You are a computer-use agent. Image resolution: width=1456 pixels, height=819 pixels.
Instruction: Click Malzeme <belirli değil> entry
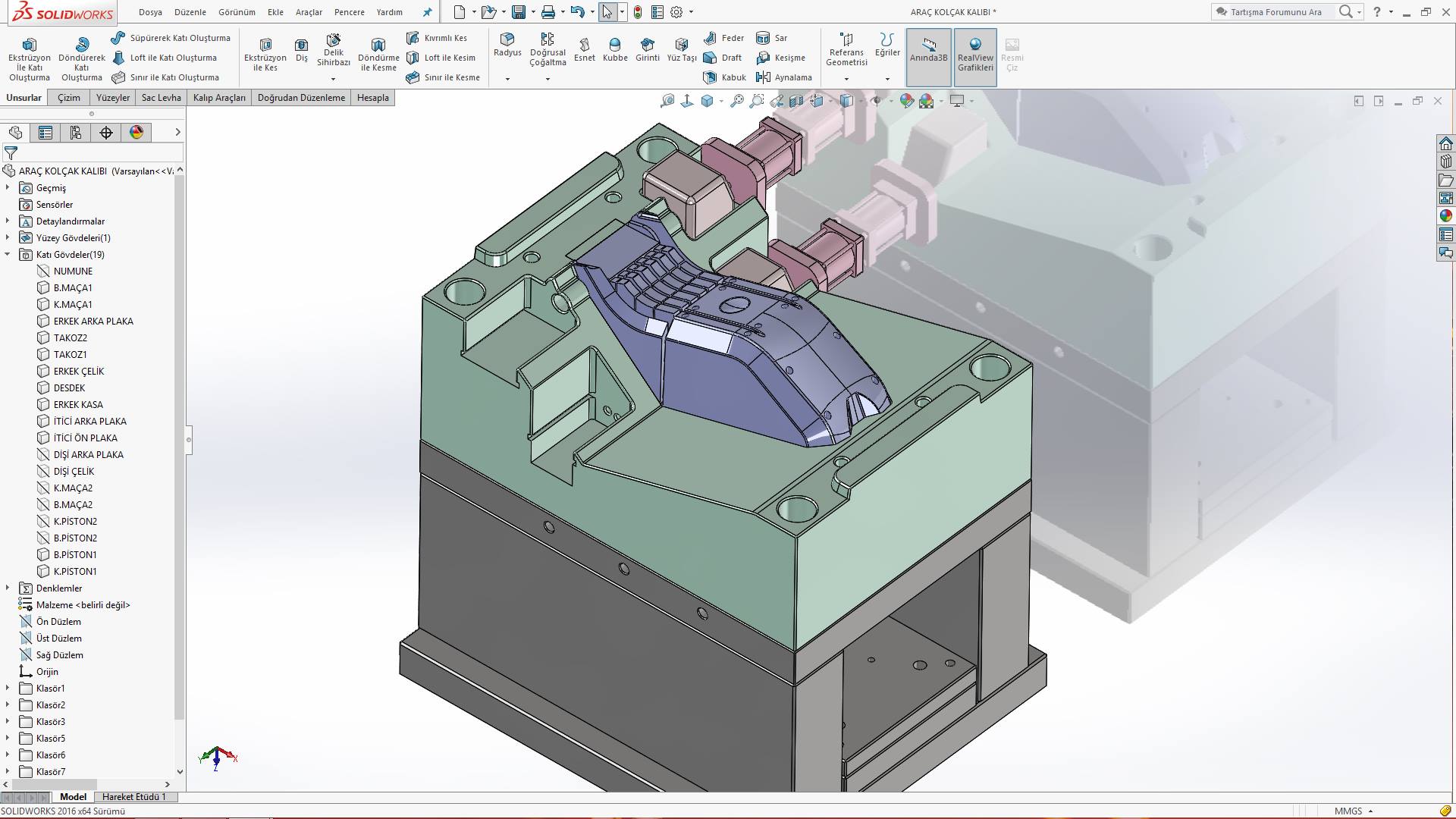[83, 604]
